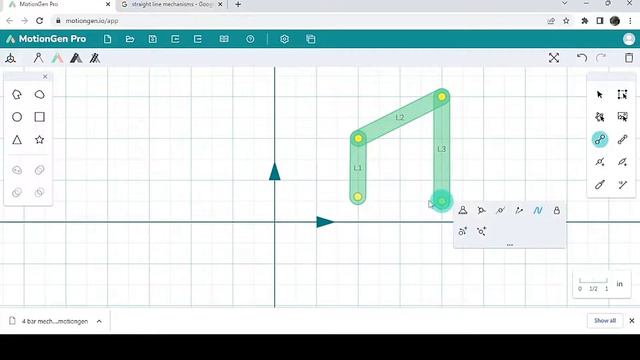
Task: Open settings via the gear icon
Action: pyautogui.click(x=284, y=39)
